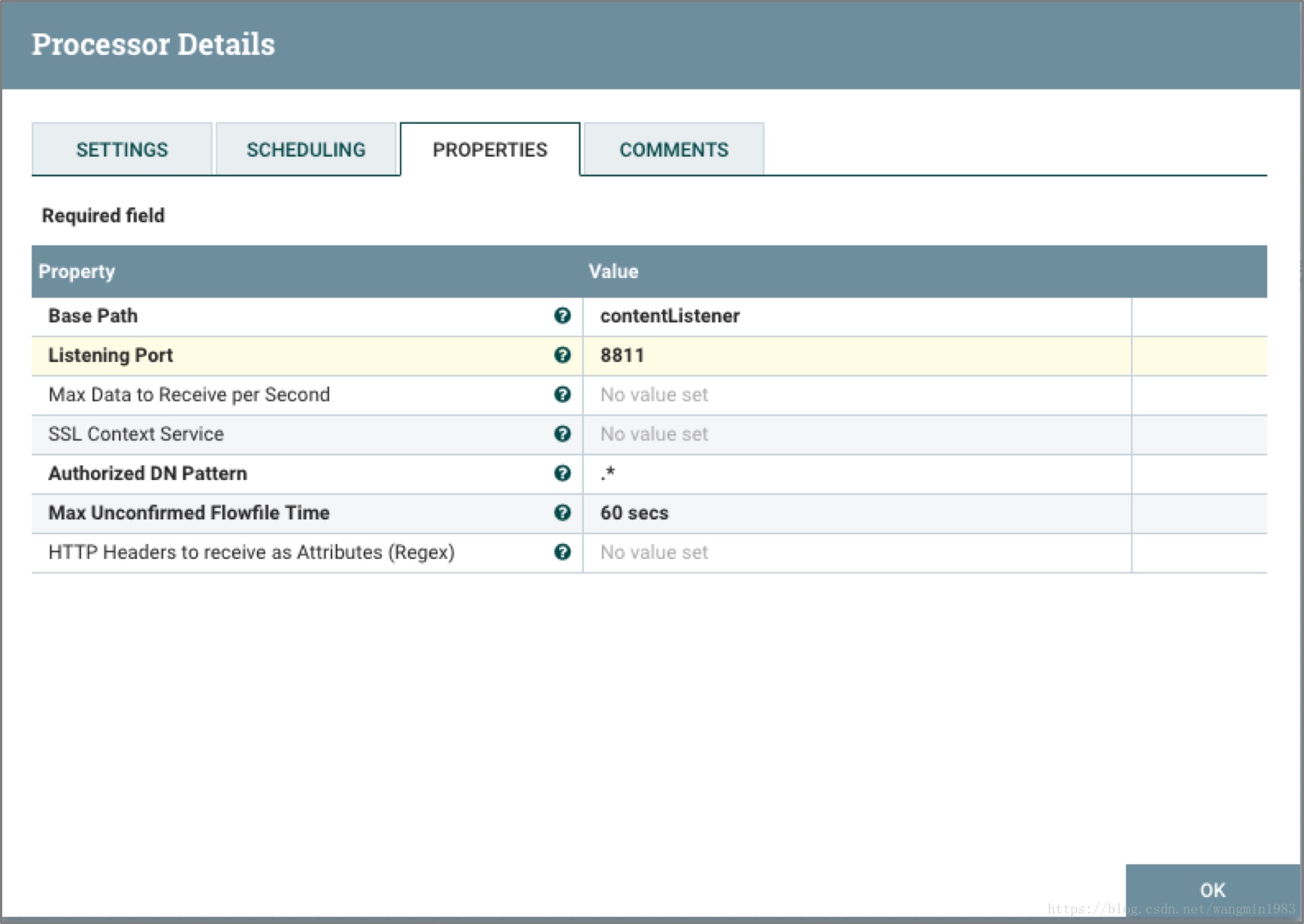Viewport: 1304px width, 924px height.
Task: Select the Properties tab
Action: tap(490, 149)
